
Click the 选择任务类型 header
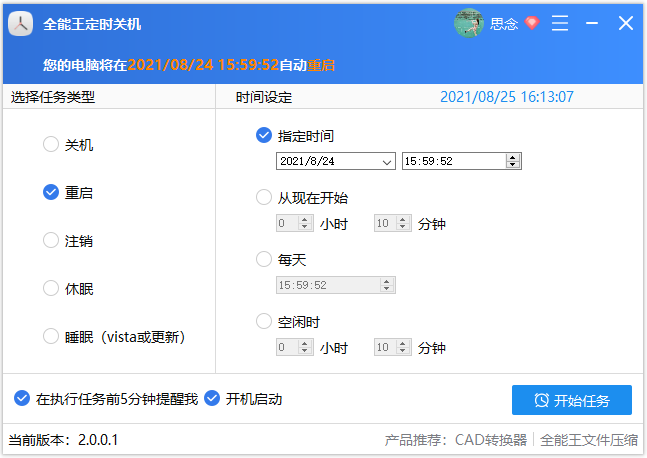click(53, 97)
